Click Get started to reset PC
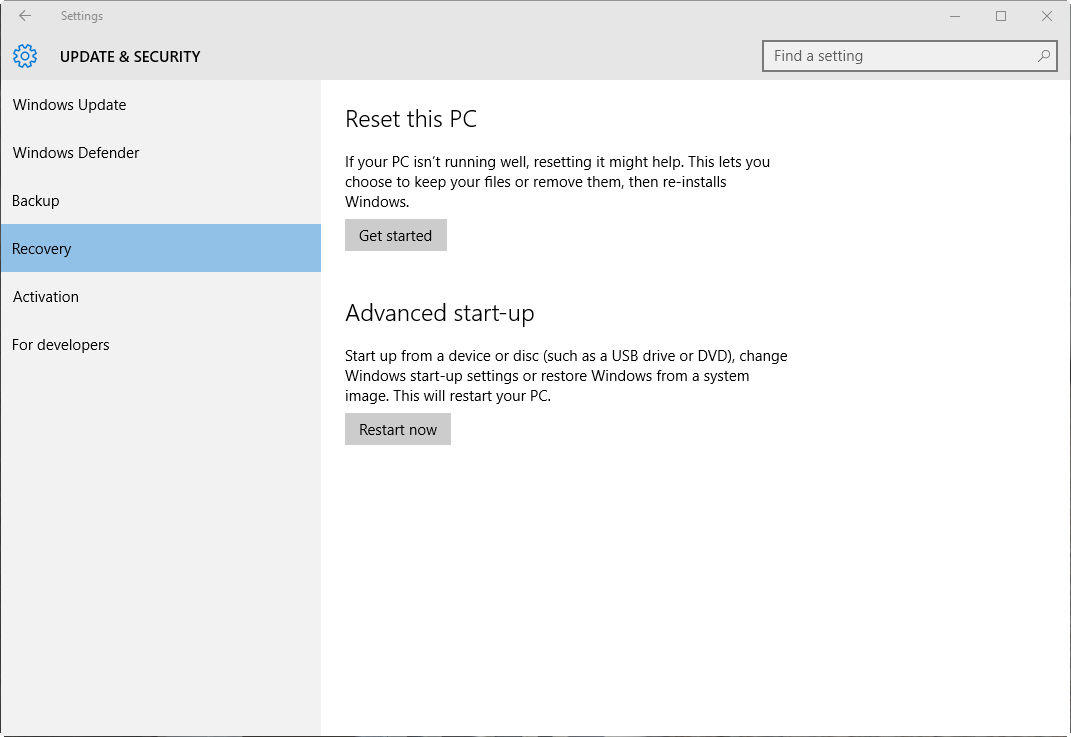 (395, 235)
